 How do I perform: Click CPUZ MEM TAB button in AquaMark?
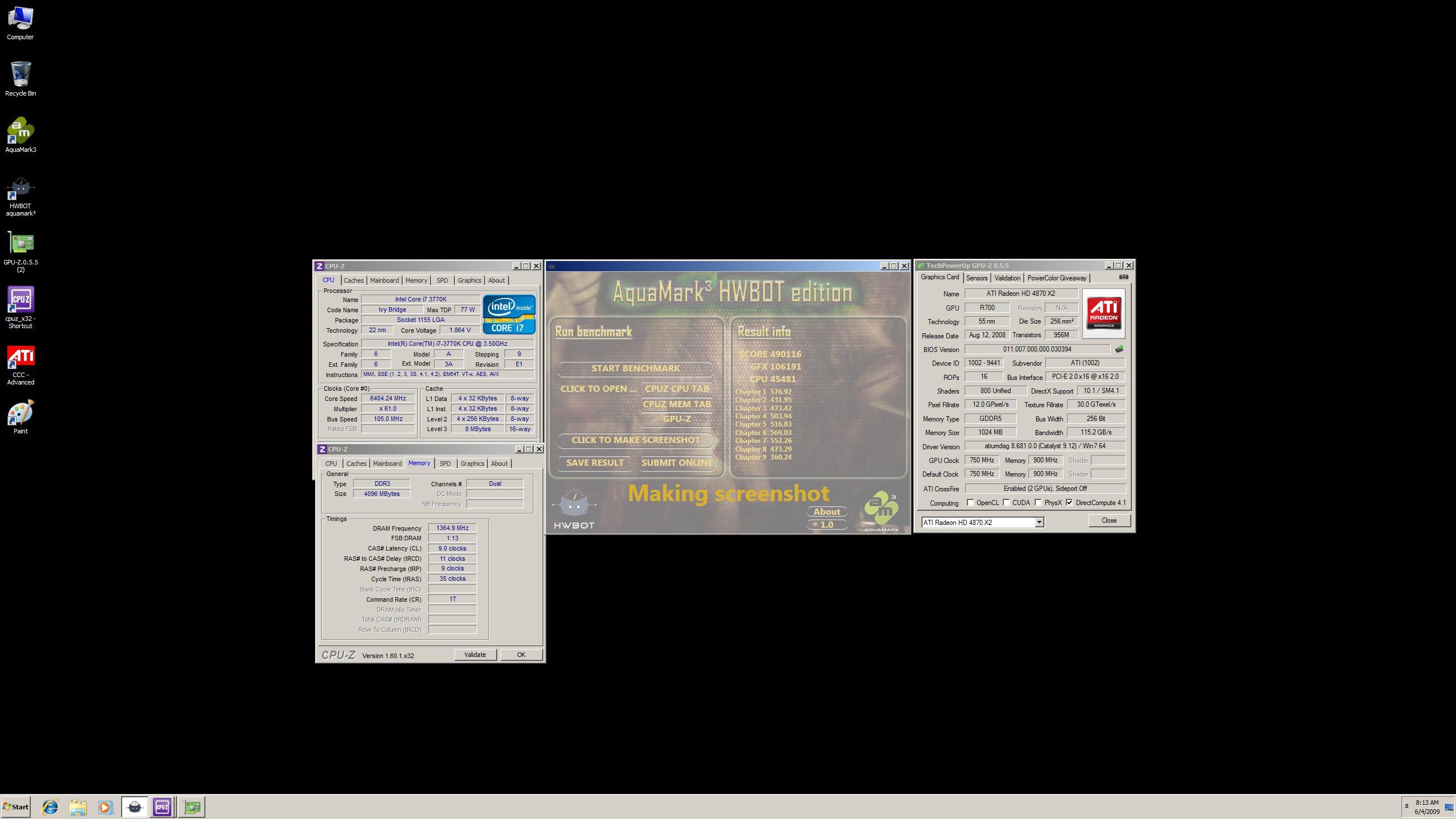tap(677, 404)
